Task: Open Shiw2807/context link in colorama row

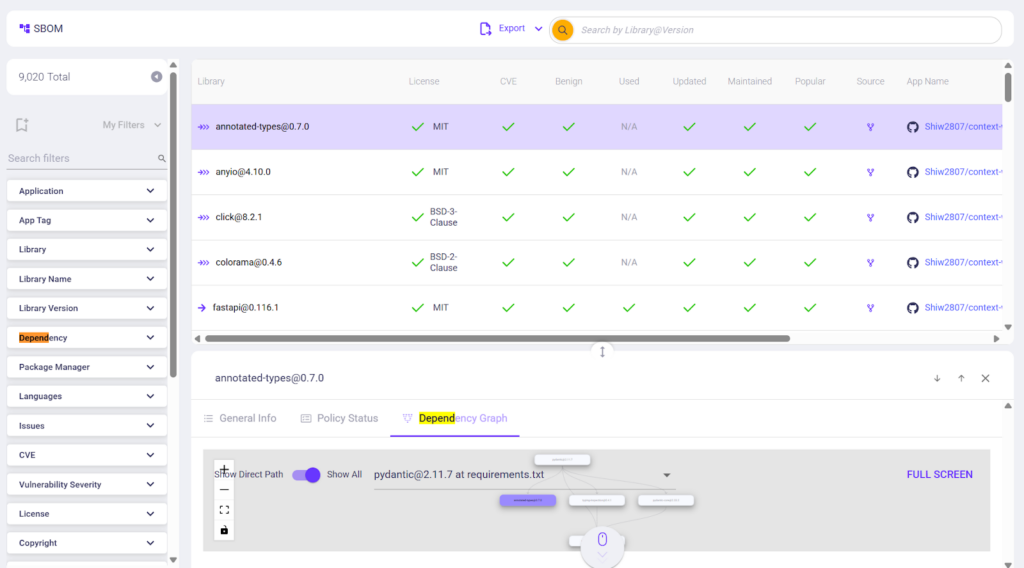Action: pyautogui.click(x=963, y=262)
